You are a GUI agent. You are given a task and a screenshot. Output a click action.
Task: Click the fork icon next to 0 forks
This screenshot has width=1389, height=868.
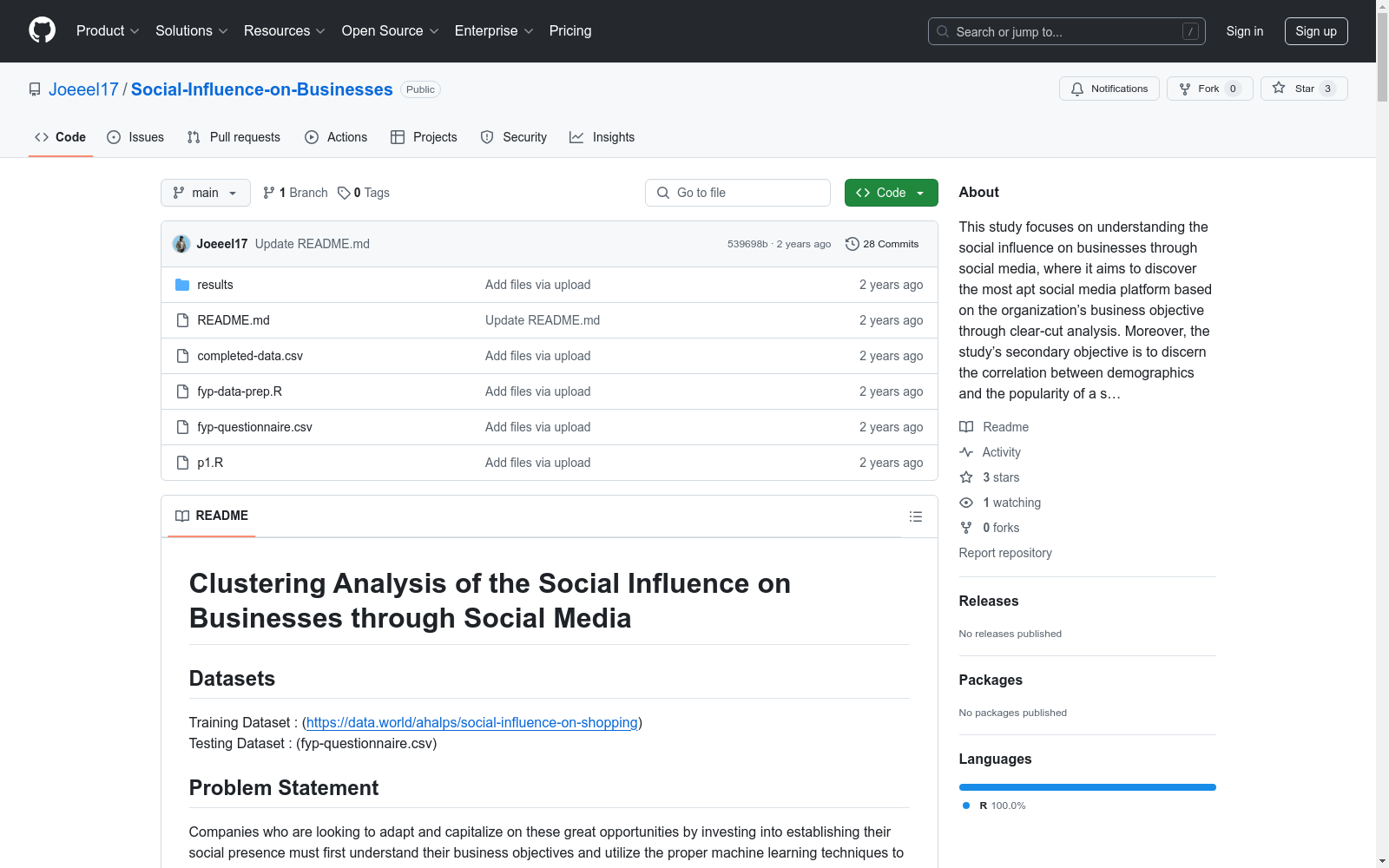point(966,528)
